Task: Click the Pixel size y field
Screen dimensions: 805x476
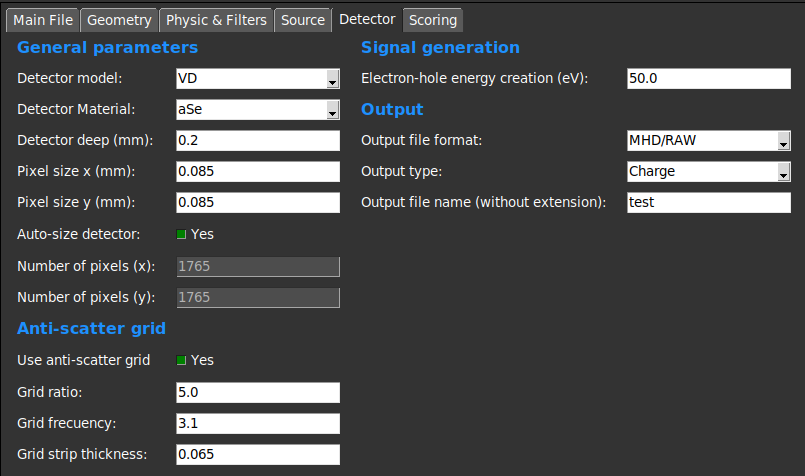Action: click(257, 203)
